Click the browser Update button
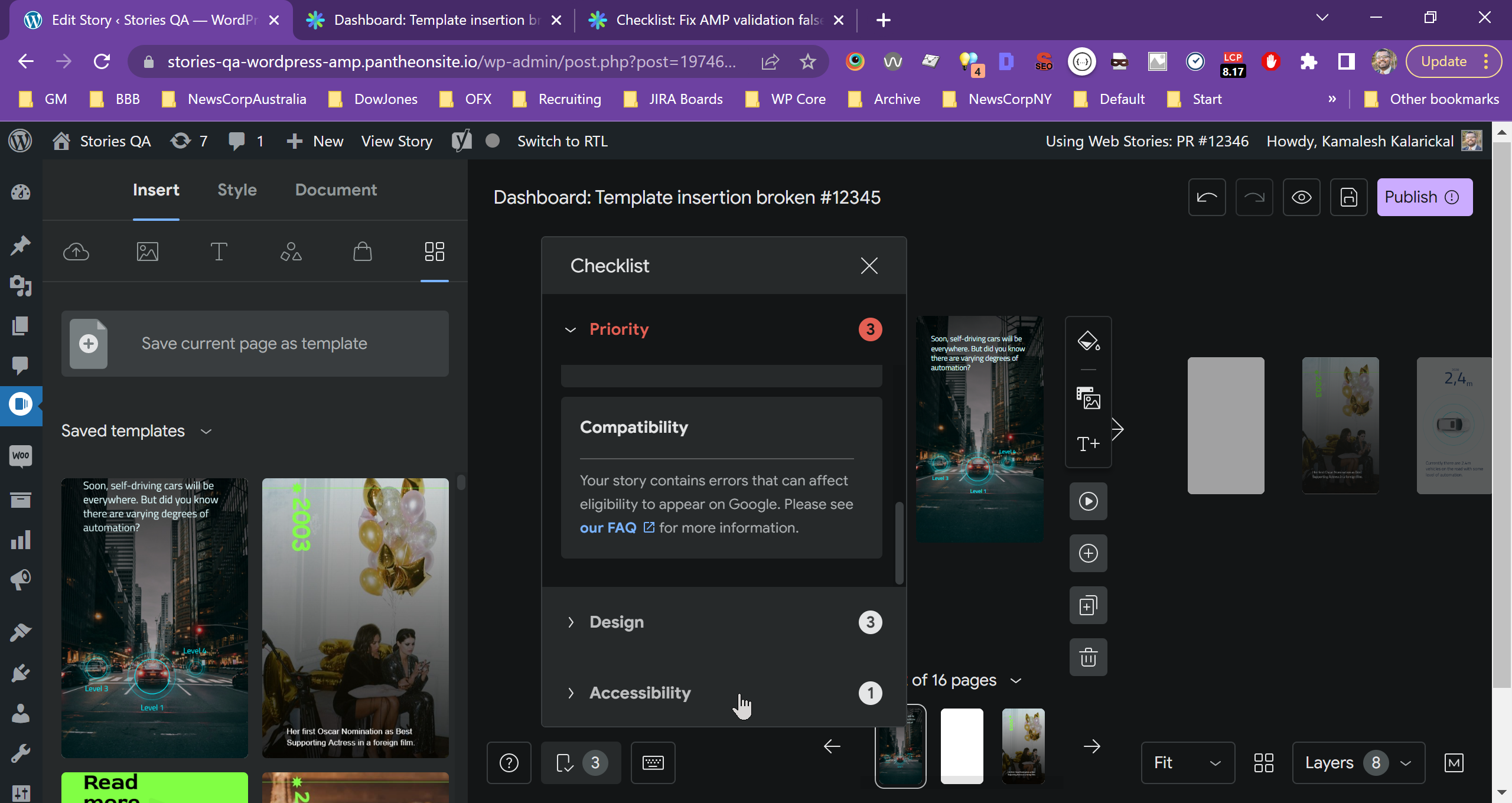Image resolution: width=1512 pixels, height=803 pixels. 1453,61
